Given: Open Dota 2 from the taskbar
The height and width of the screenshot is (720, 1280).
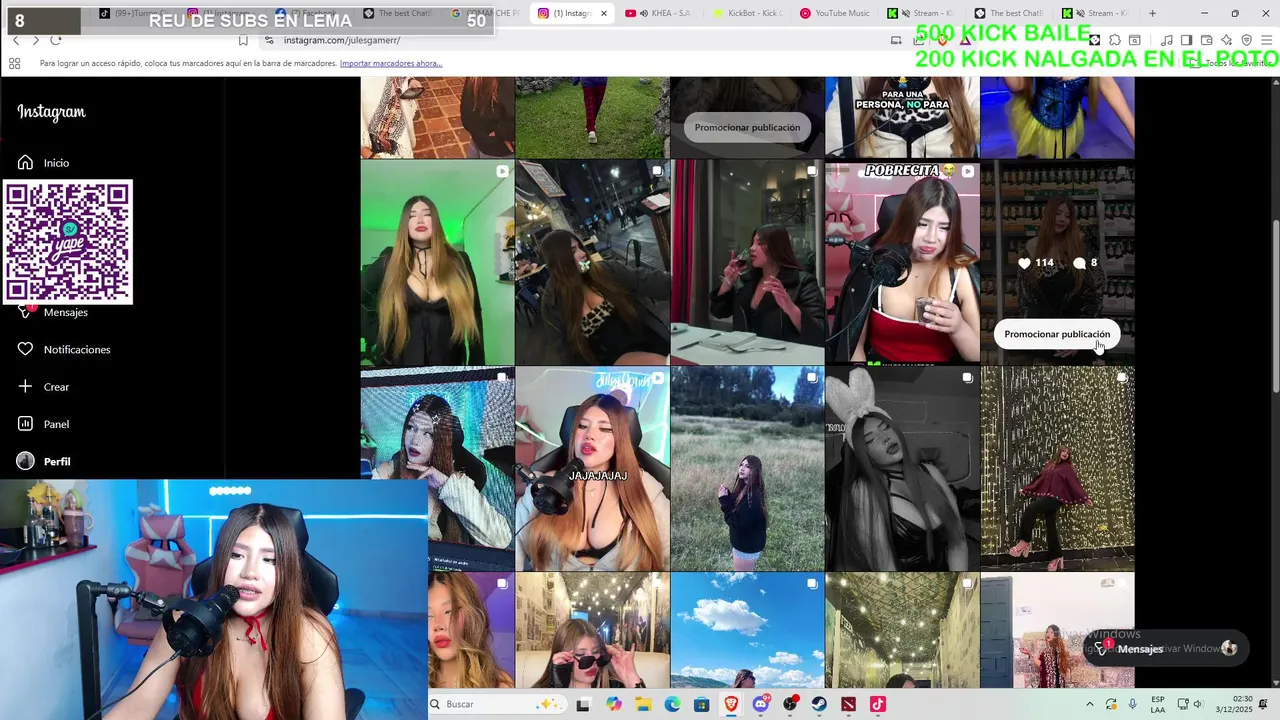Looking at the screenshot, I should (849, 704).
